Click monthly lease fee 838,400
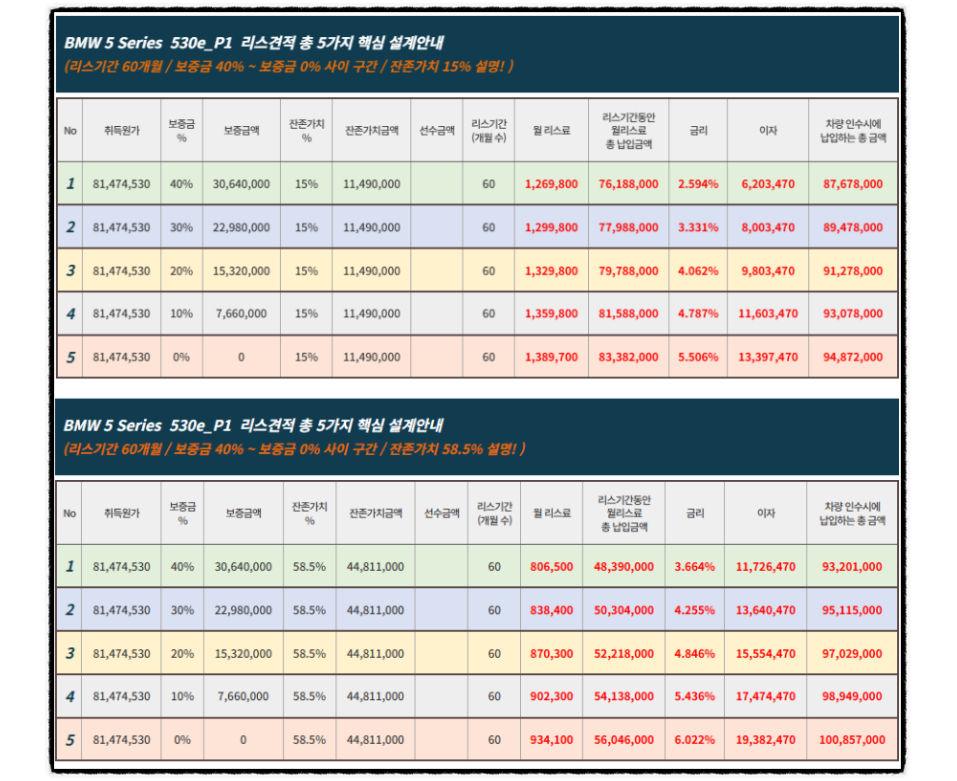 pos(551,610)
